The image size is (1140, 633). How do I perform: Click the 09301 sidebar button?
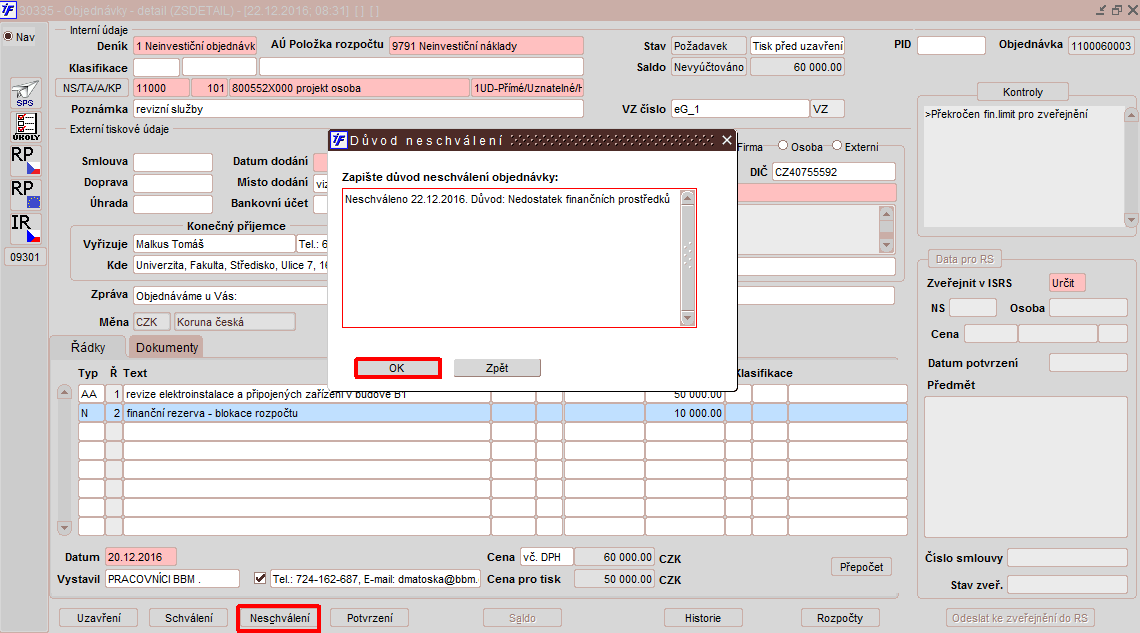tap(25, 257)
